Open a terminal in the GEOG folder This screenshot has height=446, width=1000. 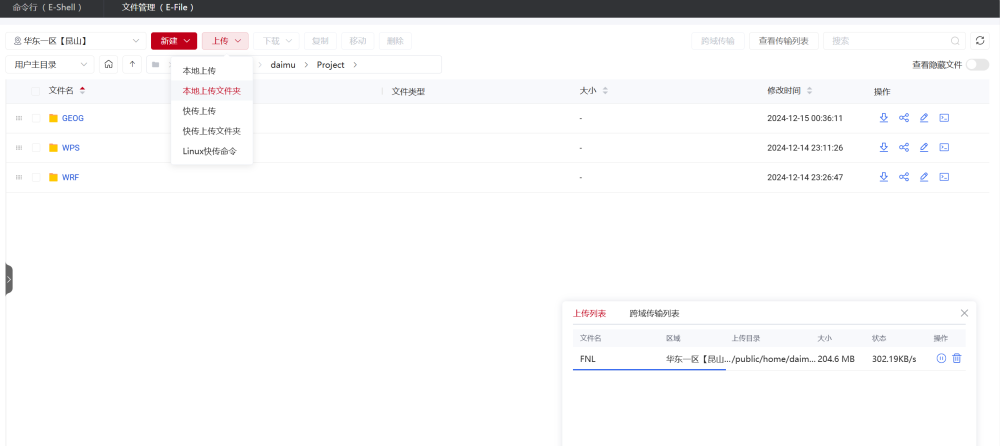pyautogui.click(x=944, y=118)
